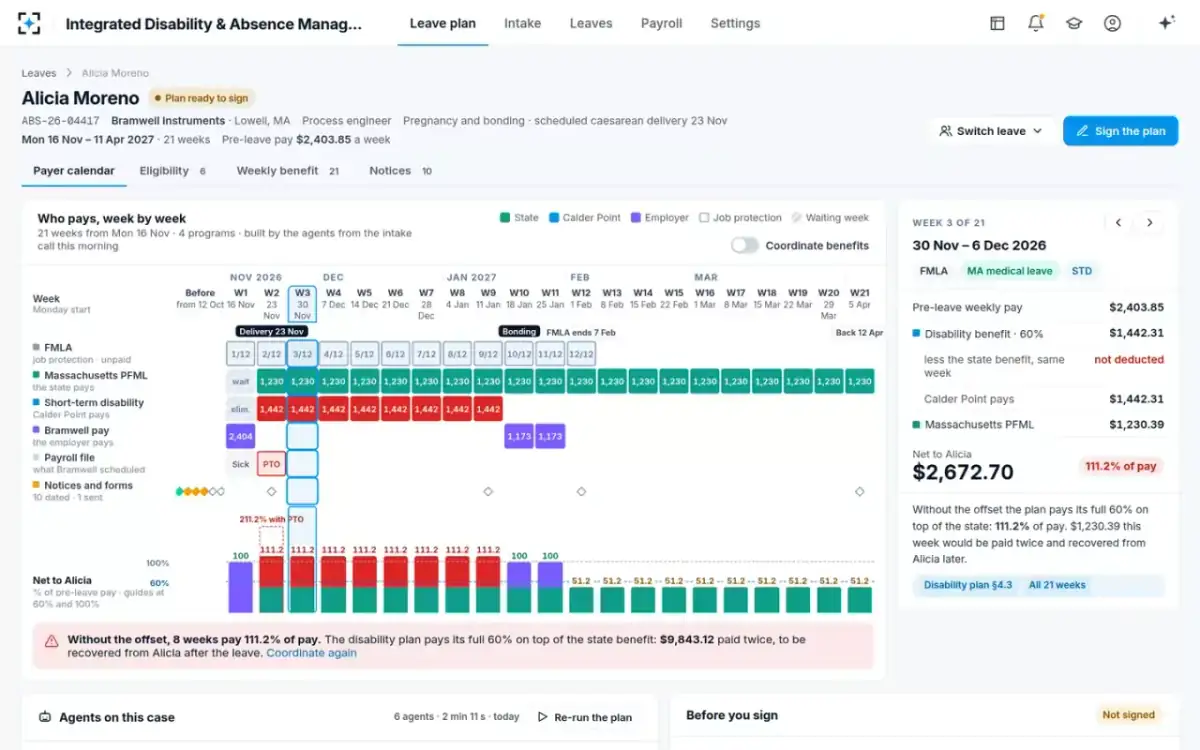The height and width of the screenshot is (750, 1200).
Task: Select the notice diamond marker under W9
Action: (488, 491)
